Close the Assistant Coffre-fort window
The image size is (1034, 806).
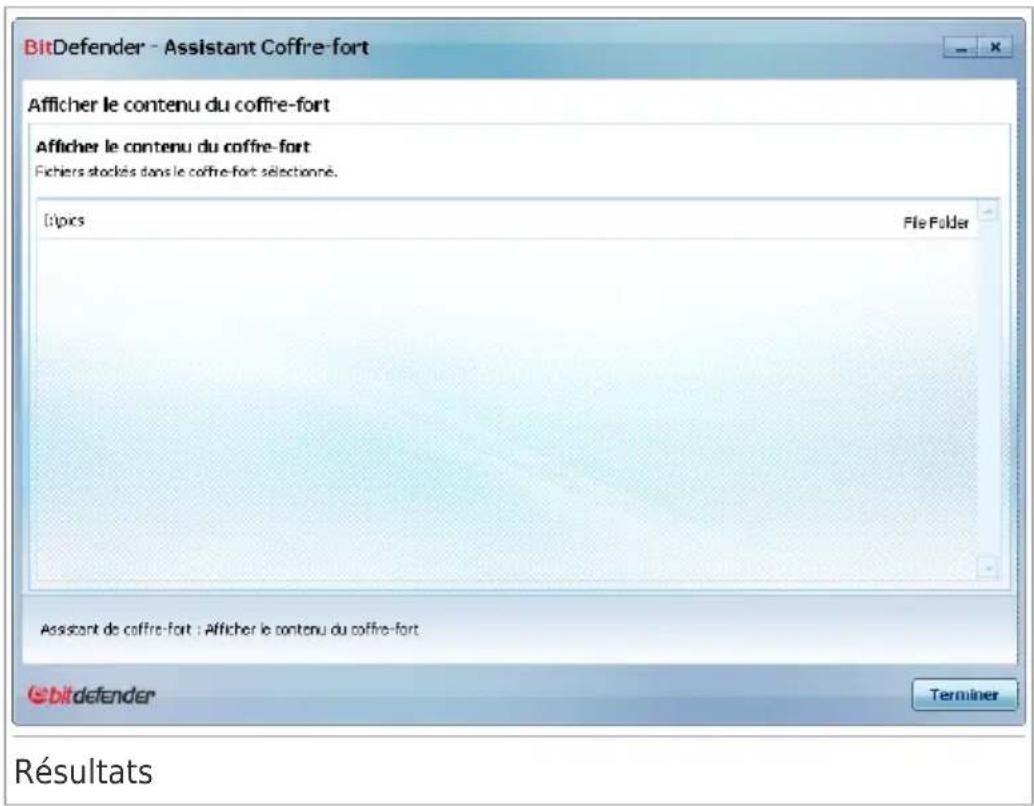pos(995,47)
